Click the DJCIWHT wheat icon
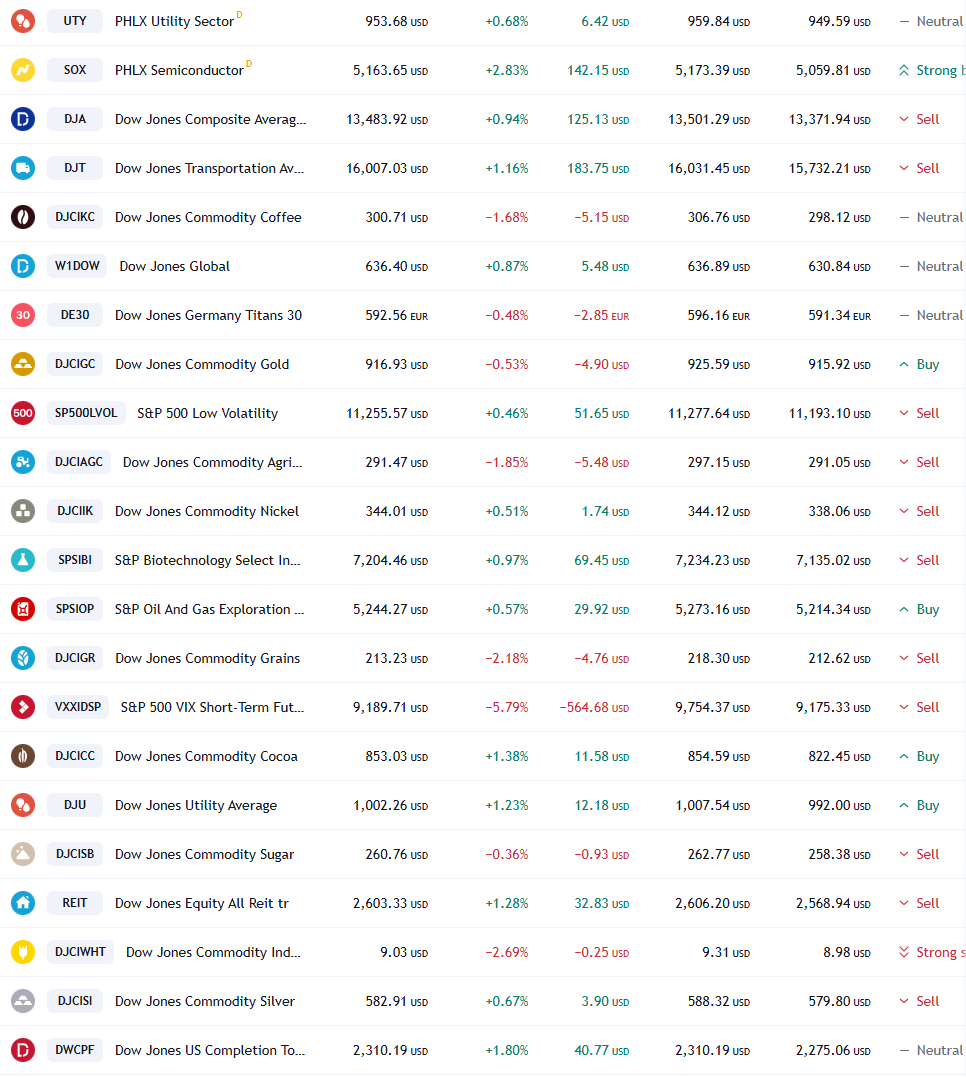This screenshot has width=966, height=1077. 23,952
